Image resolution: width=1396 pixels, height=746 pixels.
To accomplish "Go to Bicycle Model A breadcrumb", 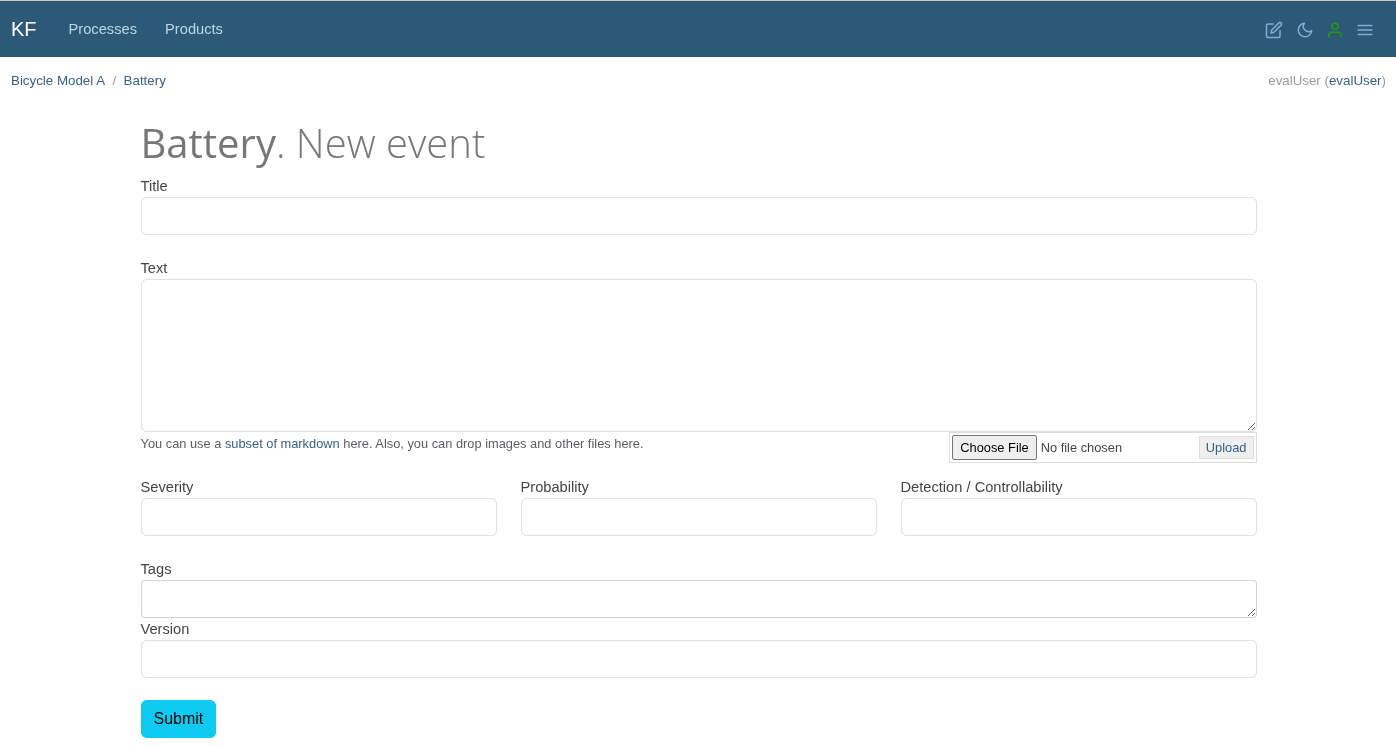I will coord(58,81).
